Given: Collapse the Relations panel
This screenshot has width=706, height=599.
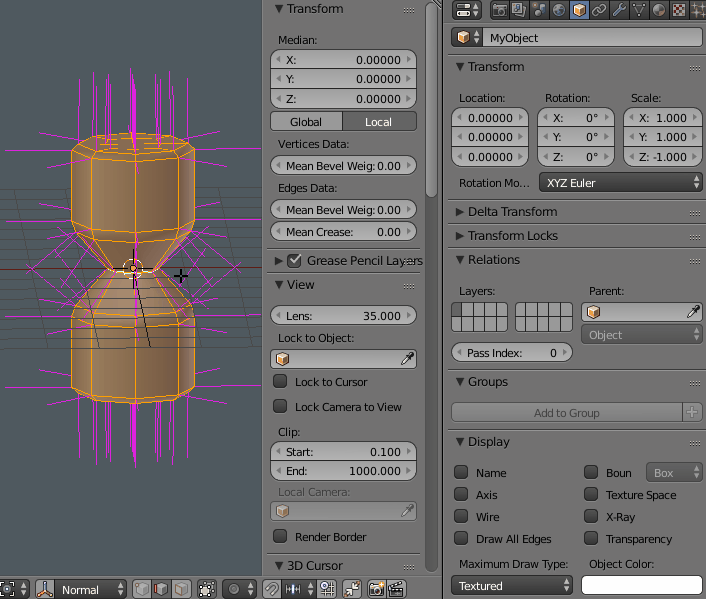Looking at the screenshot, I should tap(460, 259).
